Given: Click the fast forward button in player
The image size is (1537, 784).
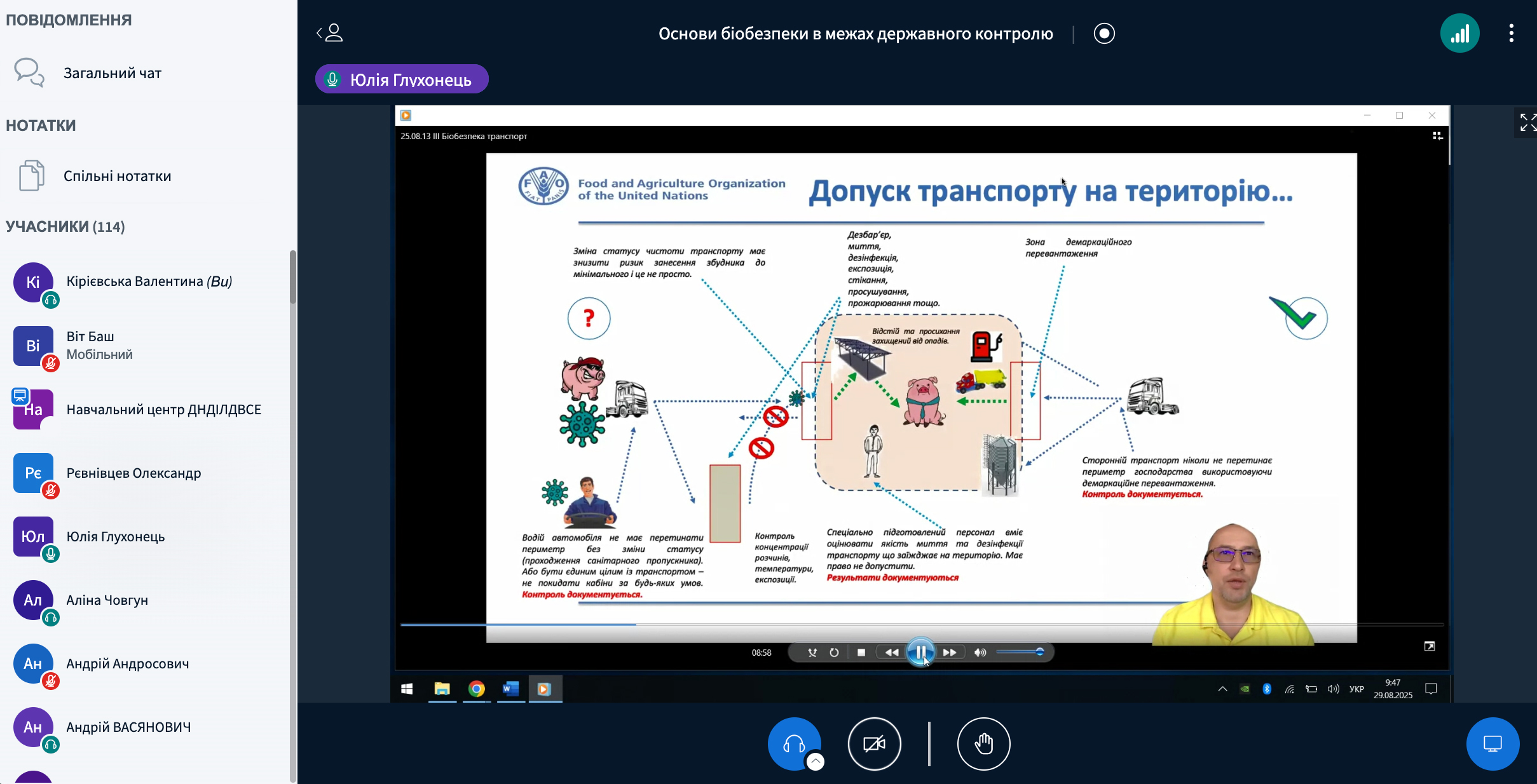Looking at the screenshot, I should pos(950,652).
